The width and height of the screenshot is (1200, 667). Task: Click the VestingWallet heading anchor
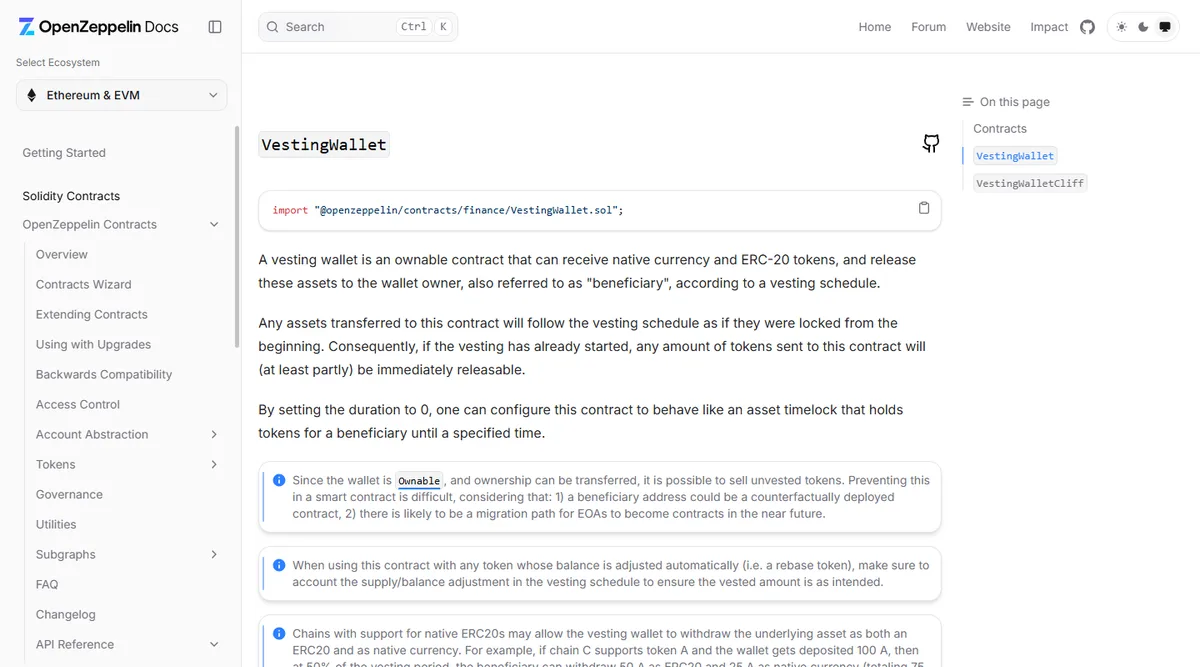click(324, 145)
